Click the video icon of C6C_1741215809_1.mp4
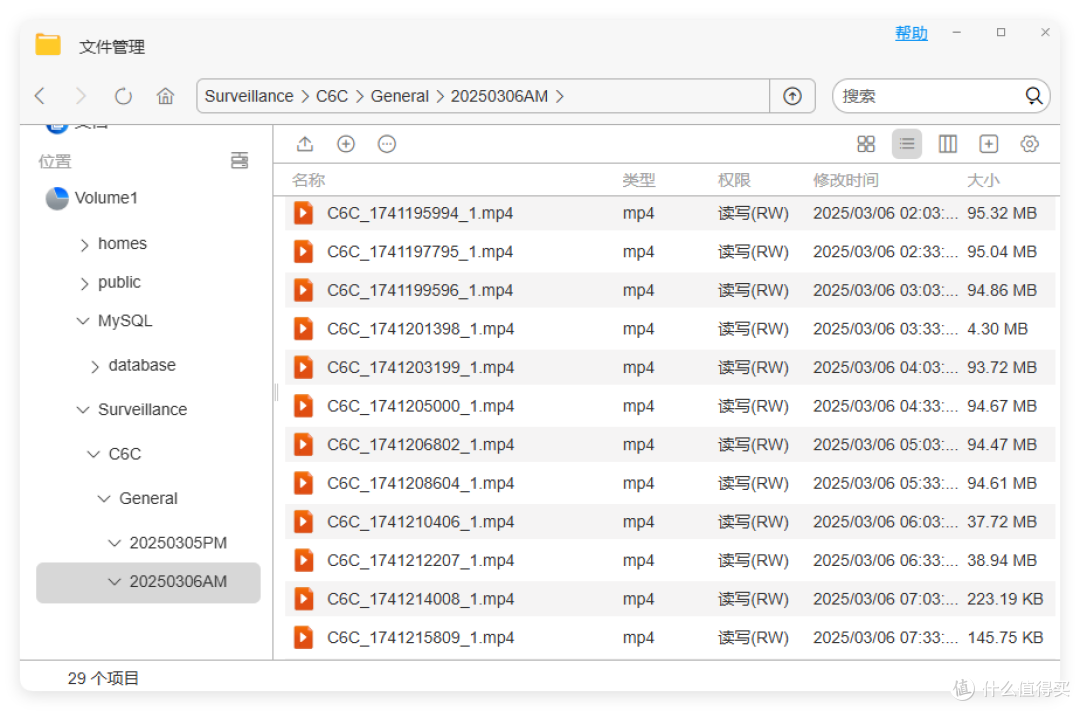Viewport: 1080px width, 711px height. point(303,637)
